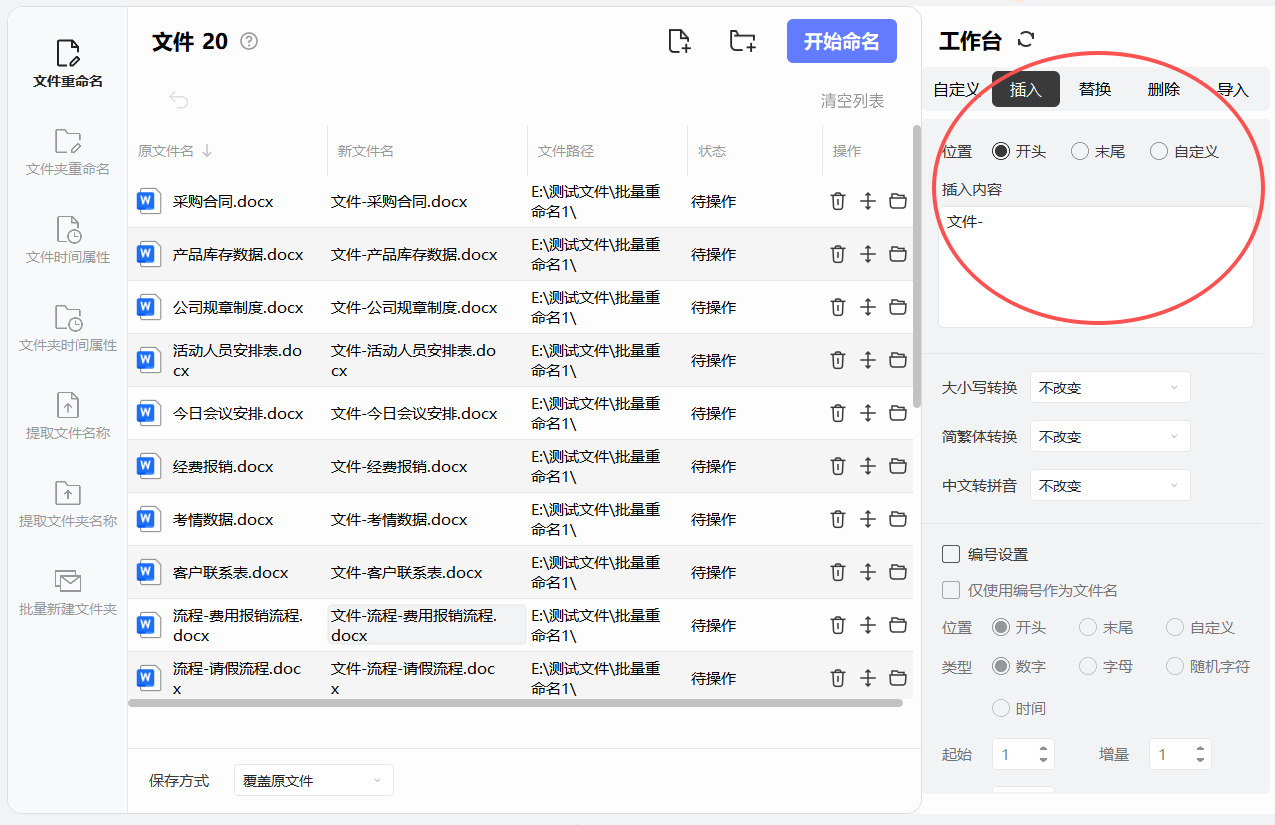Click the 开始命名 button
Image resolution: width=1275 pixels, height=825 pixels.
841,41
